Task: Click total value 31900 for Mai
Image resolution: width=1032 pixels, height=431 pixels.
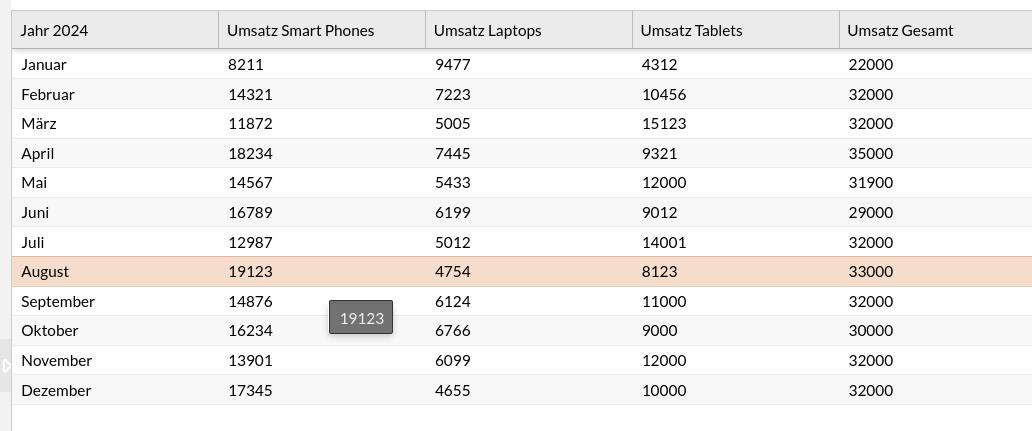Action: [869, 183]
